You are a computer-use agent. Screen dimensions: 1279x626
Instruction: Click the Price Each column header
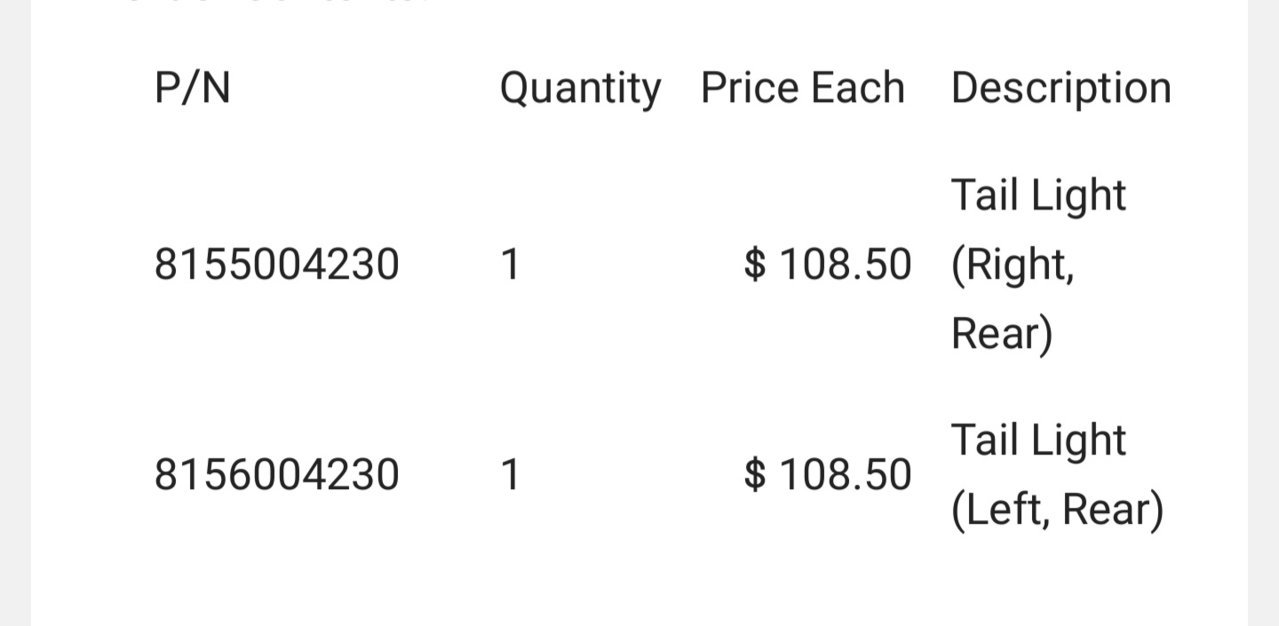(803, 88)
